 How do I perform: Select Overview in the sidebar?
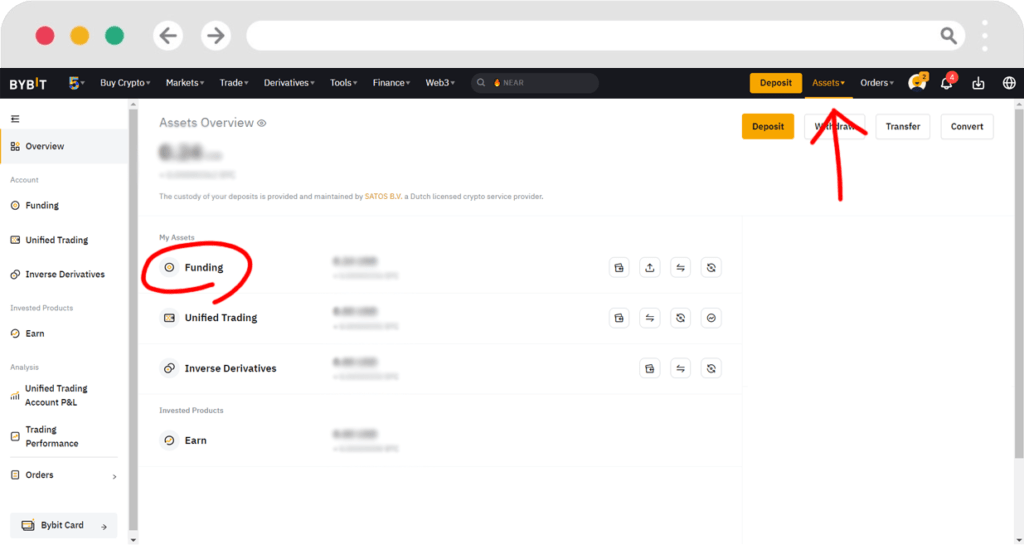pyautogui.click(x=64, y=146)
